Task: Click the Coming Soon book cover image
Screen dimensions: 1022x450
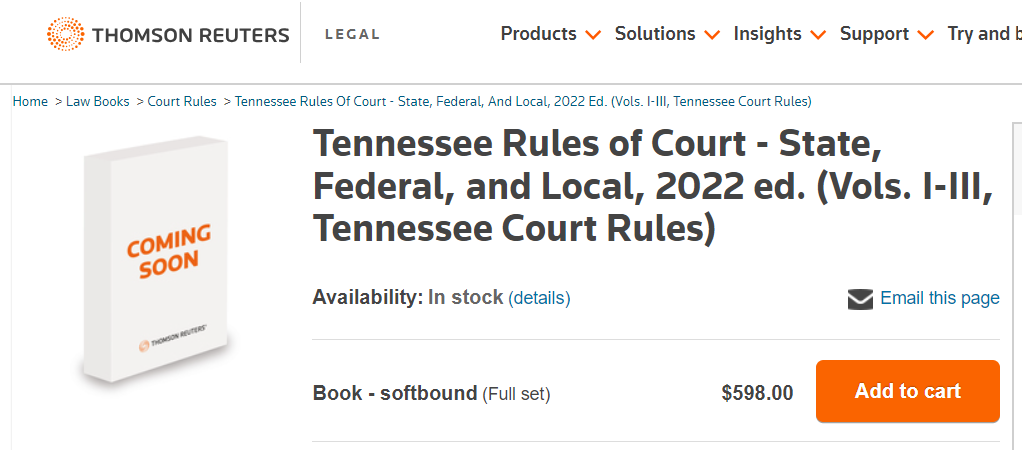Action: coord(162,260)
